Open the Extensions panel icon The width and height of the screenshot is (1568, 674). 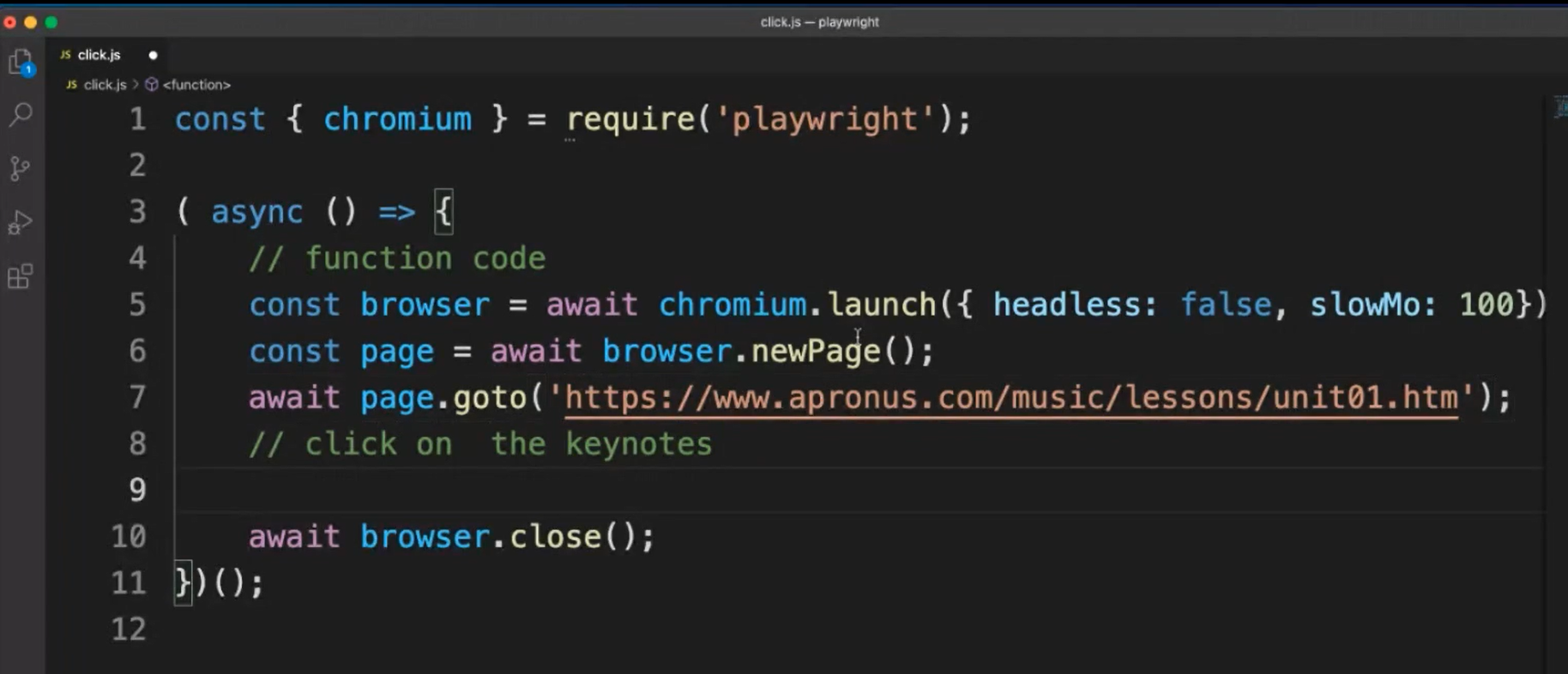21,276
